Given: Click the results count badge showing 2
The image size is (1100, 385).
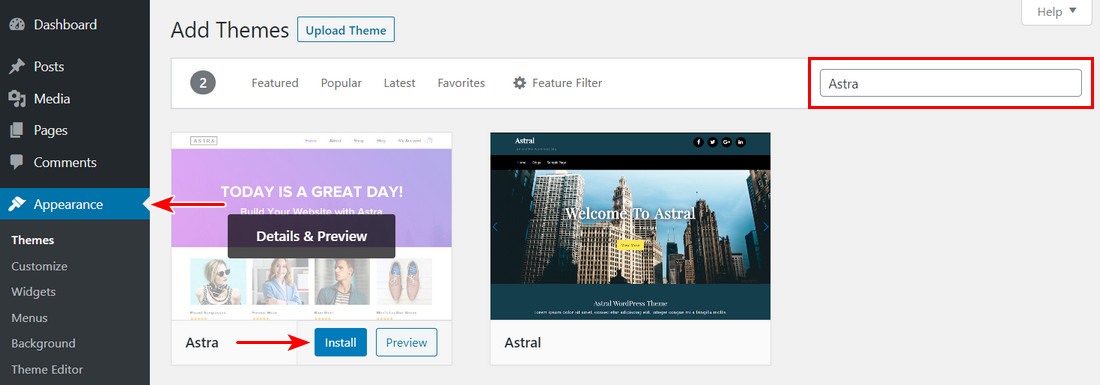Looking at the screenshot, I should pos(203,83).
